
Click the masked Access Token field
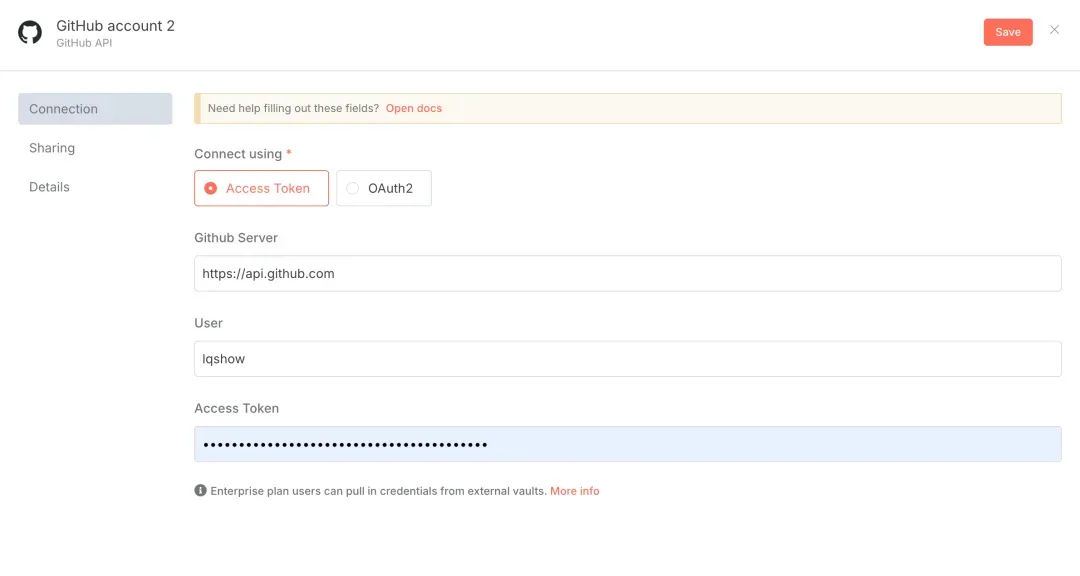627,444
